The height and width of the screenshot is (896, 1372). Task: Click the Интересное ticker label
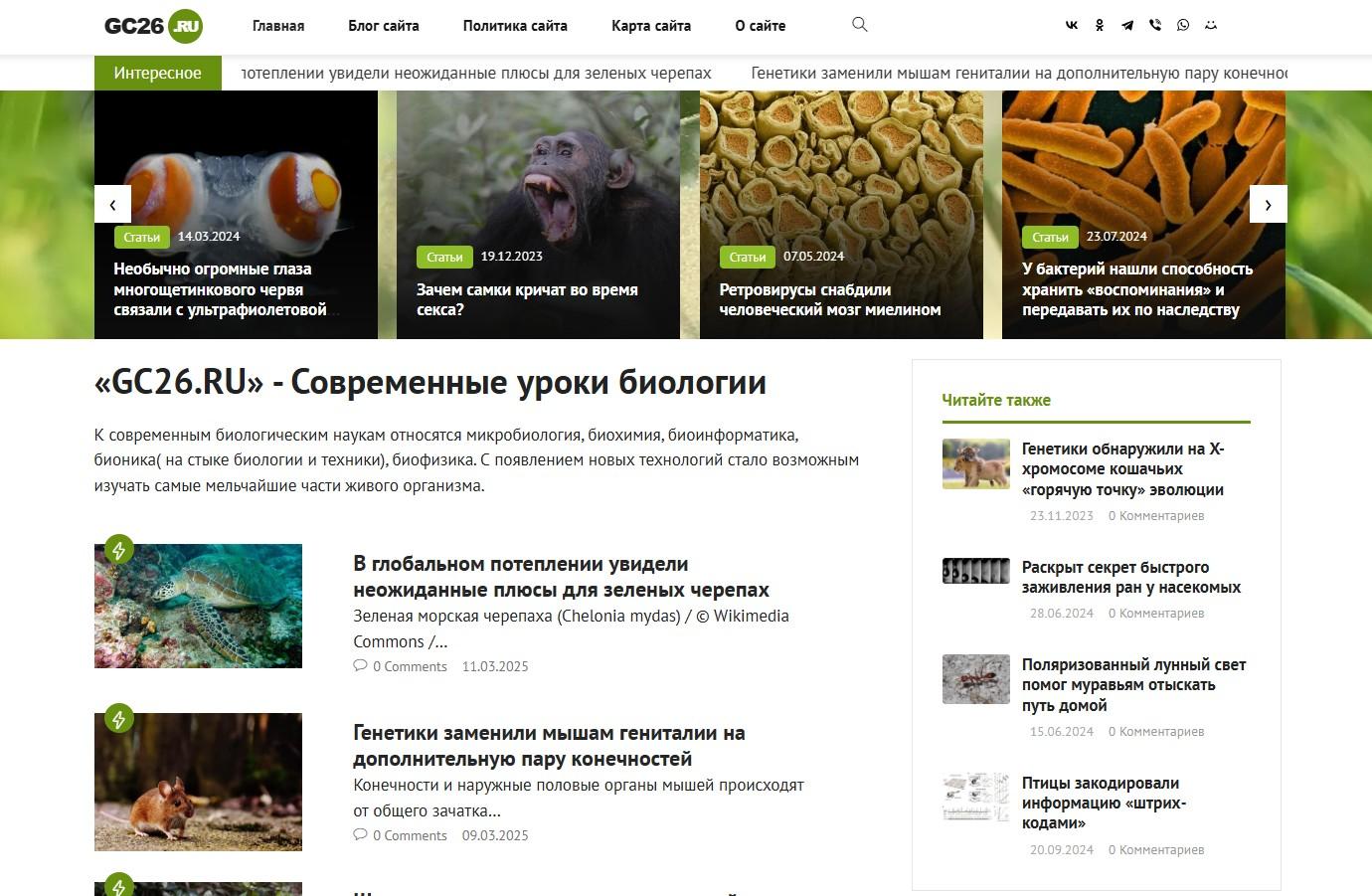point(157,73)
